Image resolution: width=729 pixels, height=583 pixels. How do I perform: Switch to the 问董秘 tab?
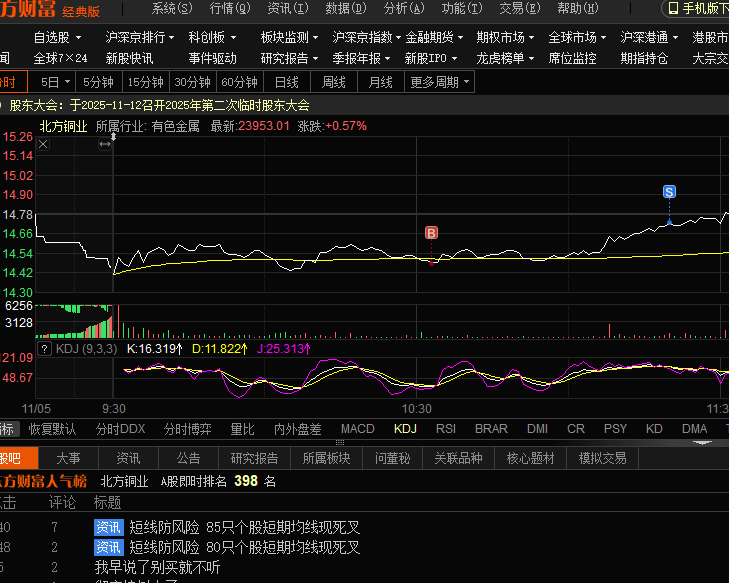[392, 458]
